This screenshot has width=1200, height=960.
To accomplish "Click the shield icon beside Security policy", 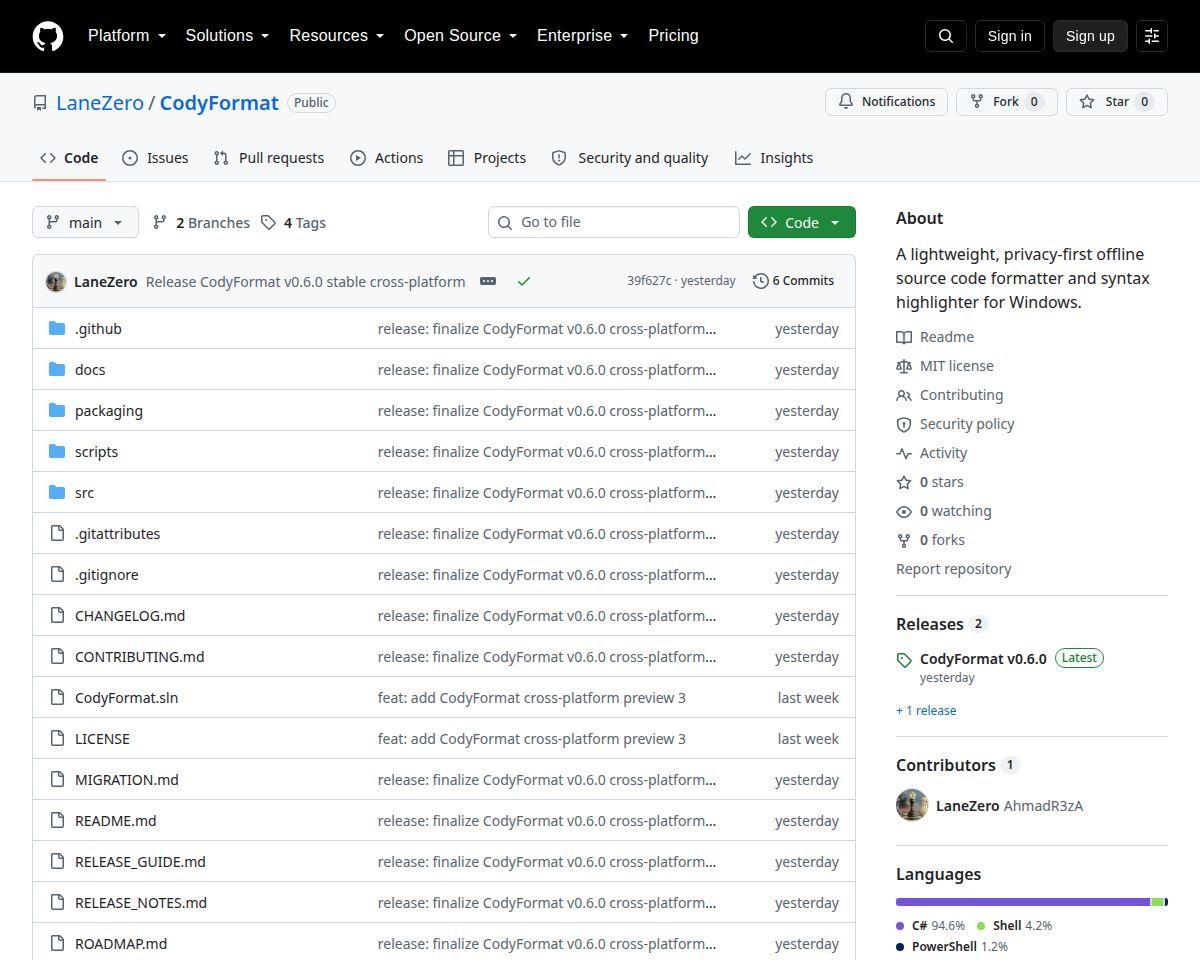I will click(x=904, y=424).
